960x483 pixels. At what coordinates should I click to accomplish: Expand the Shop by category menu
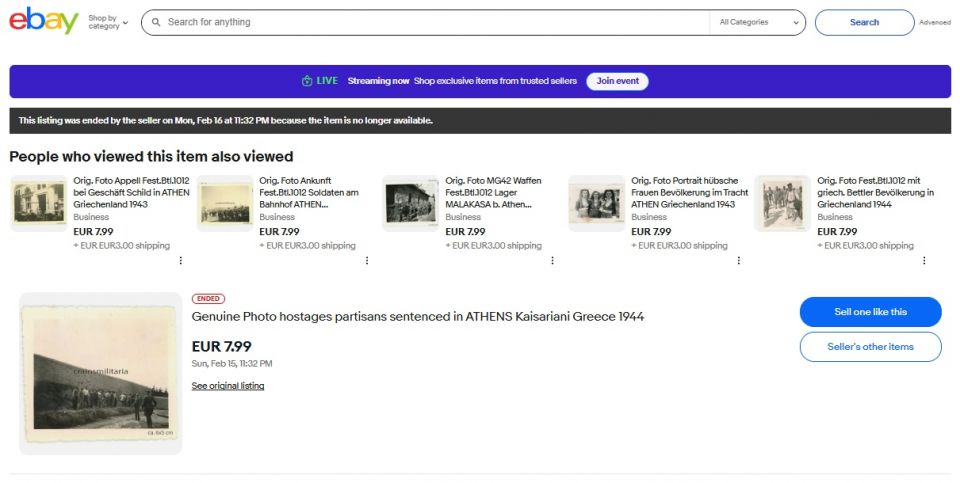click(x=108, y=22)
